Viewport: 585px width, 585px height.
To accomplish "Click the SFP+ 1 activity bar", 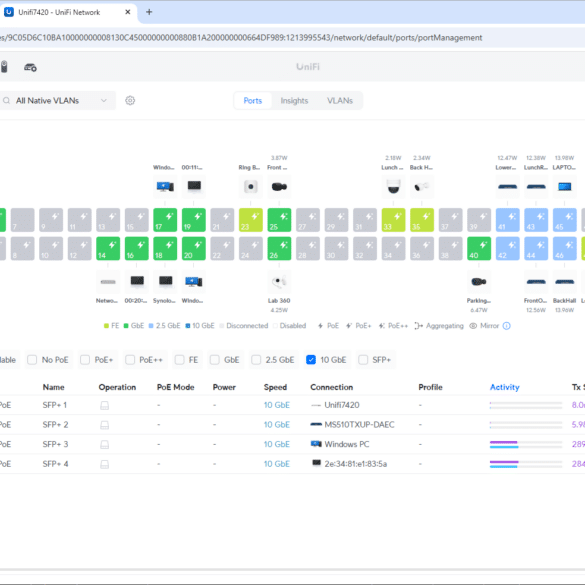I will tap(526, 405).
